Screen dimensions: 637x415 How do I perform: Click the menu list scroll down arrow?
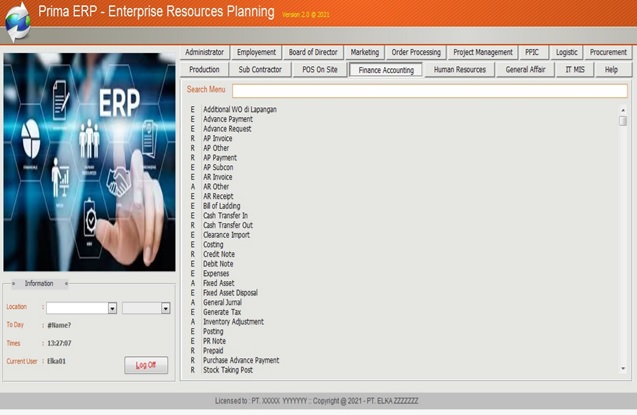[623, 369]
